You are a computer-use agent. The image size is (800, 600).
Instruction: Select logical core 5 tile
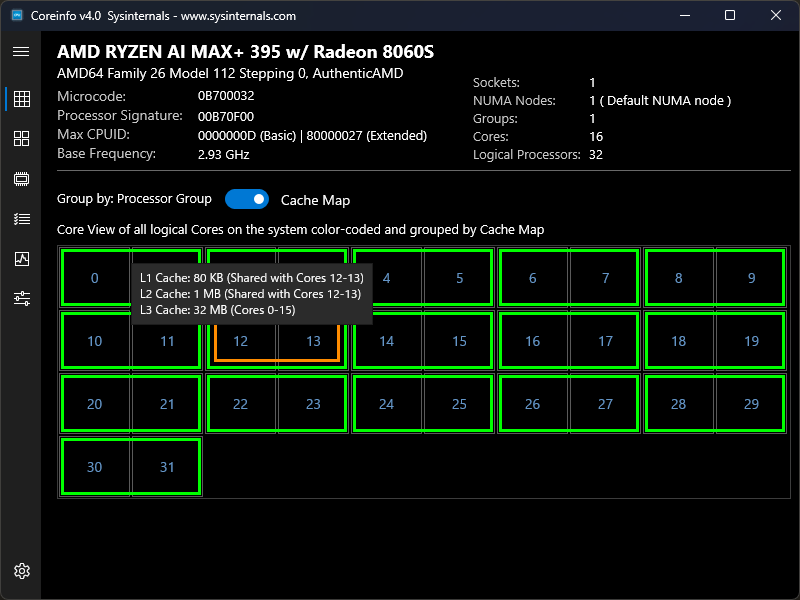(459, 278)
